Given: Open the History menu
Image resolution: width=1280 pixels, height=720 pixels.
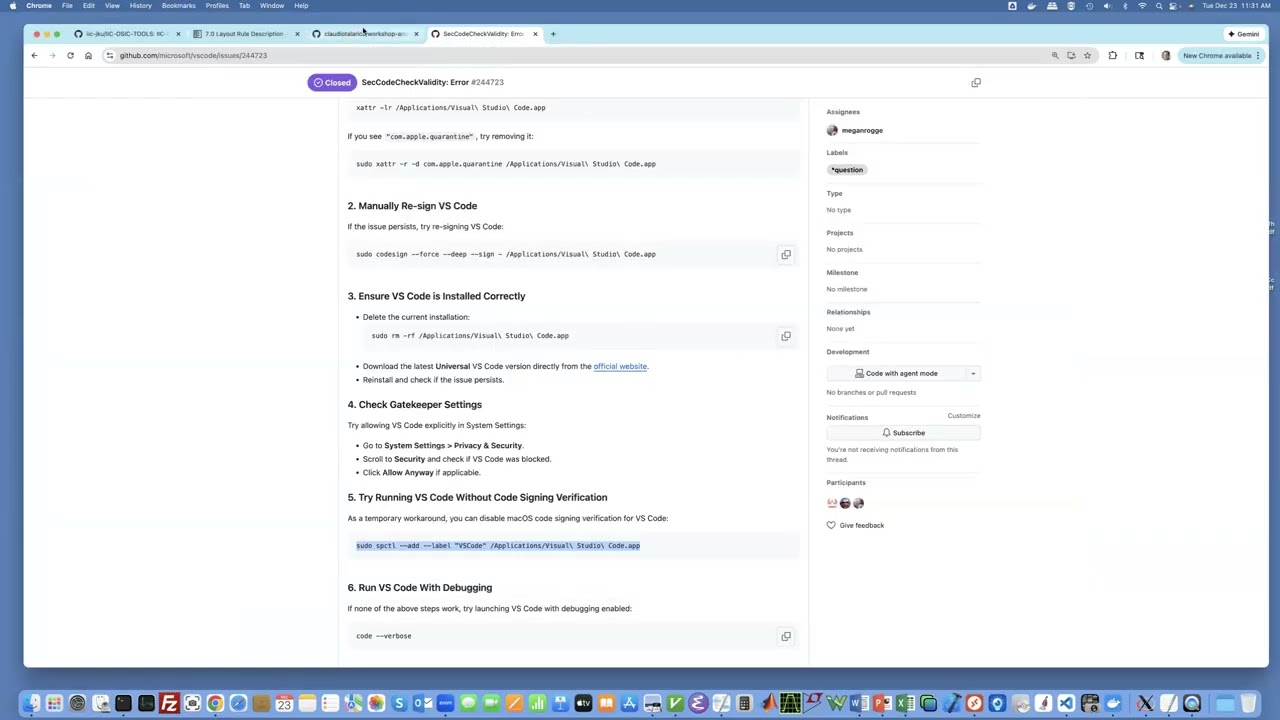Looking at the screenshot, I should 140,5.
